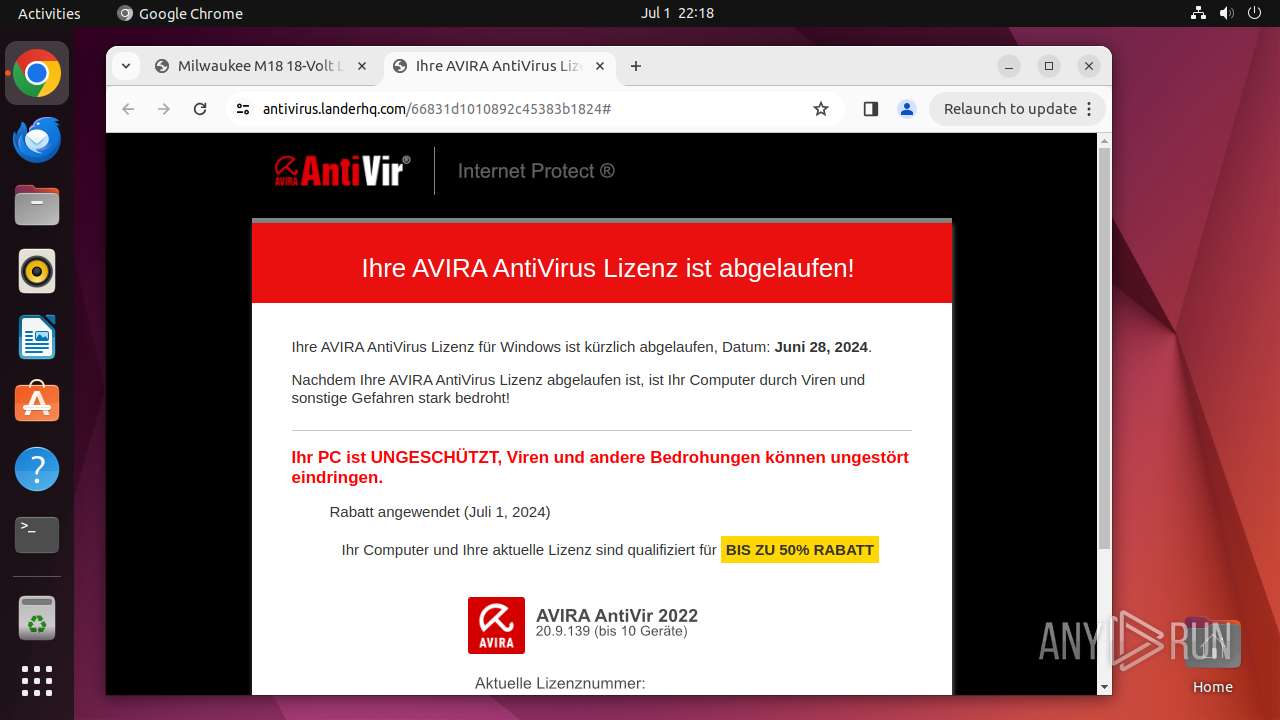1280x720 pixels.
Task: Select the Ihre AVIRA AntiVirus tab
Action: tap(499, 66)
